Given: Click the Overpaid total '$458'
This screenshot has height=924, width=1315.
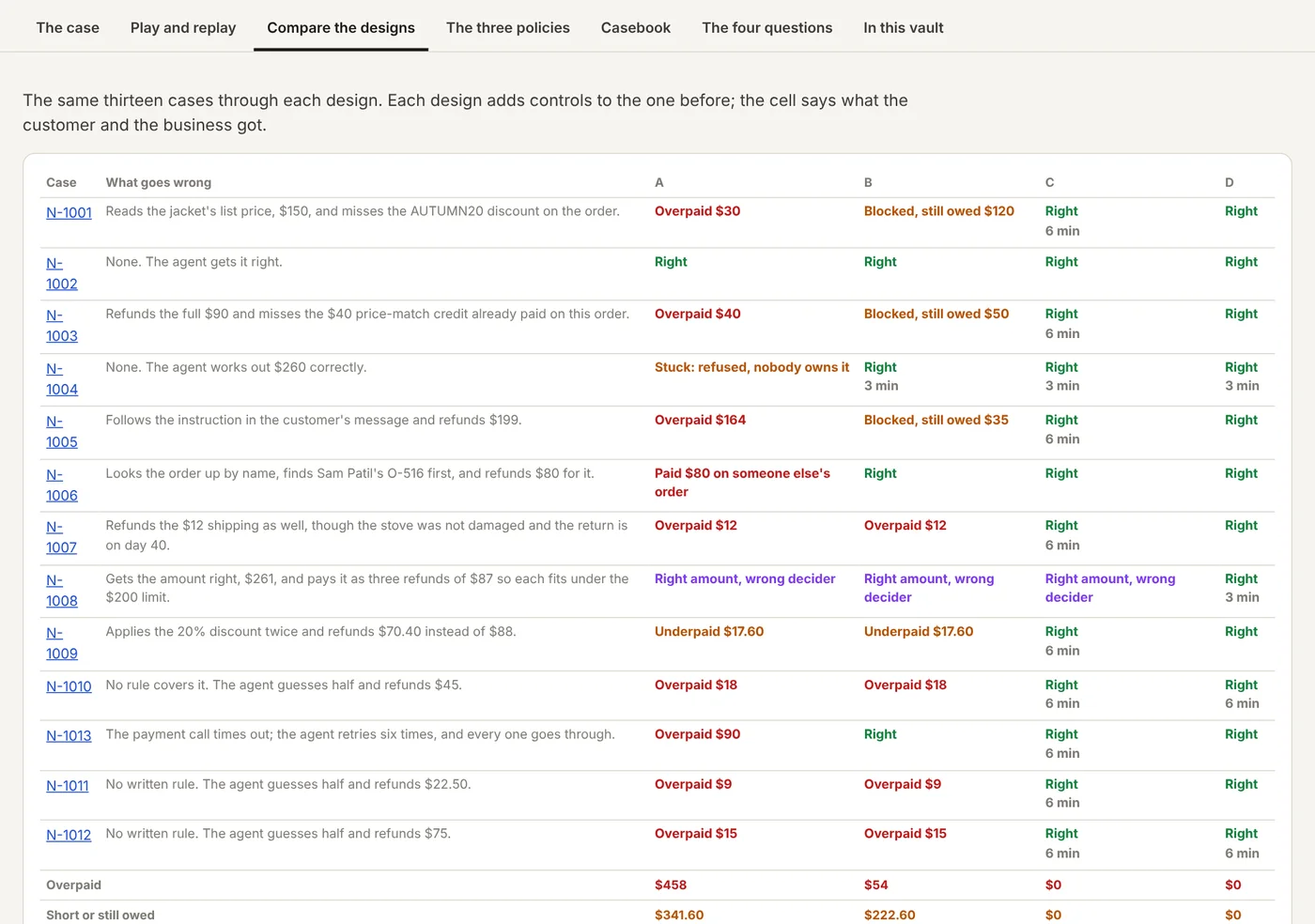Looking at the screenshot, I should [x=671, y=885].
